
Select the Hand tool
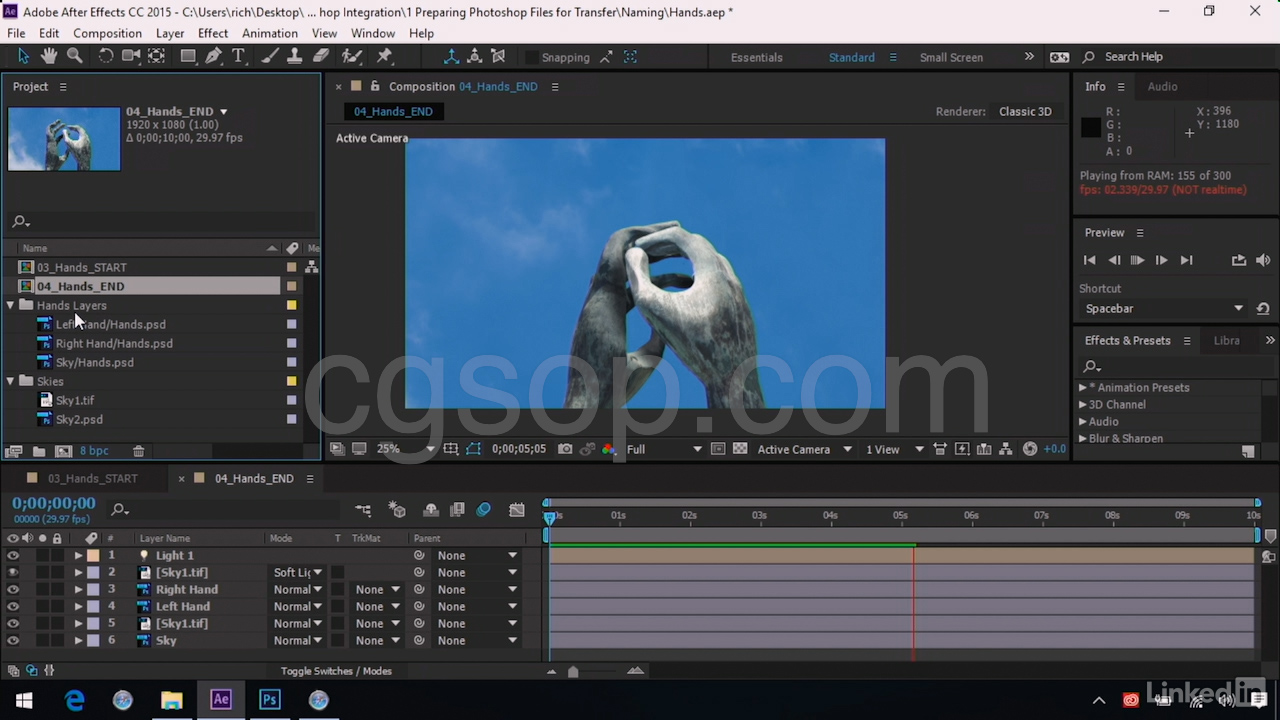[x=48, y=57]
